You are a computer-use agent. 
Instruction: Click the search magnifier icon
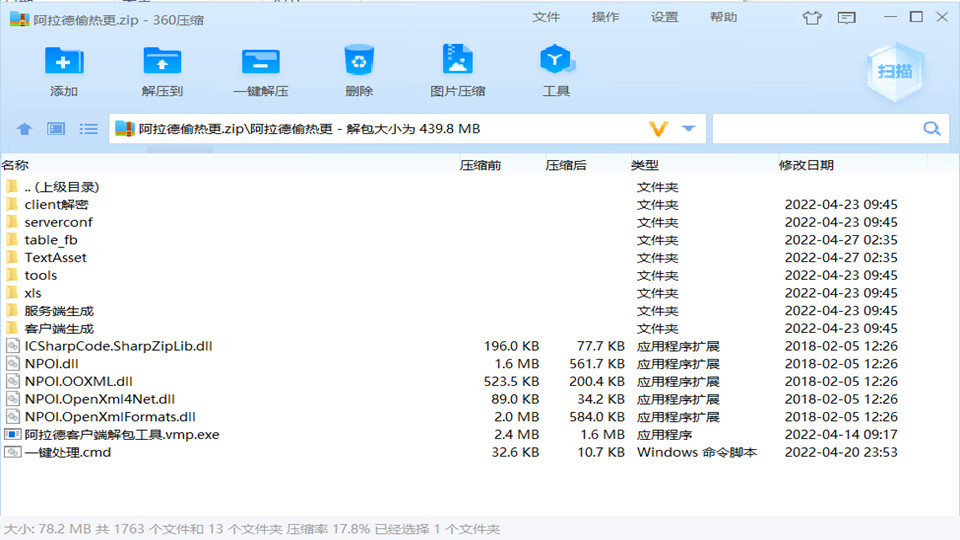pyautogui.click(x=932, y=129)
